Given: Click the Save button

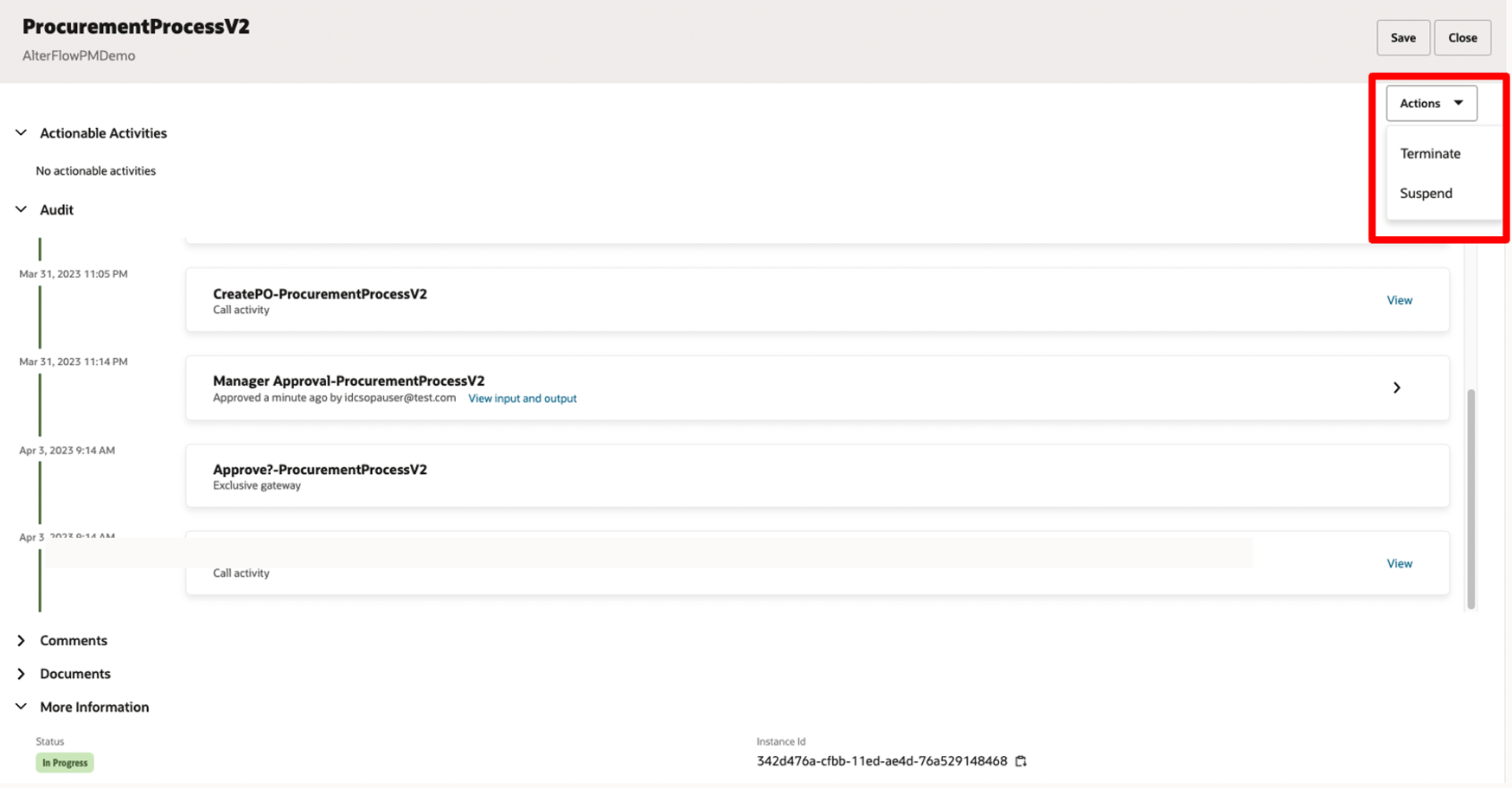Looking at the screenshot, I should 1403,37.
